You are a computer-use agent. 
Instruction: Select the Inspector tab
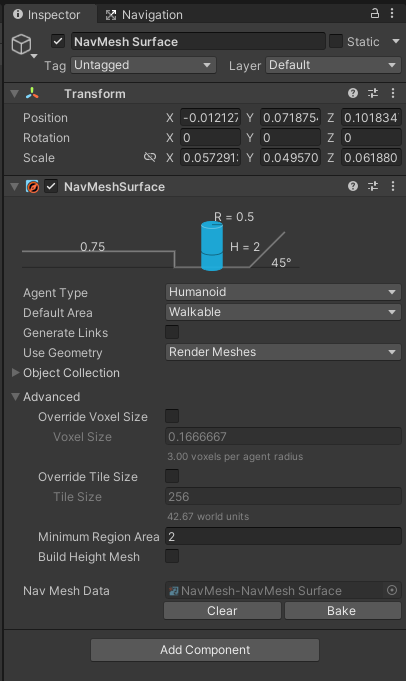pyautogui.click(x=47, y=15)
